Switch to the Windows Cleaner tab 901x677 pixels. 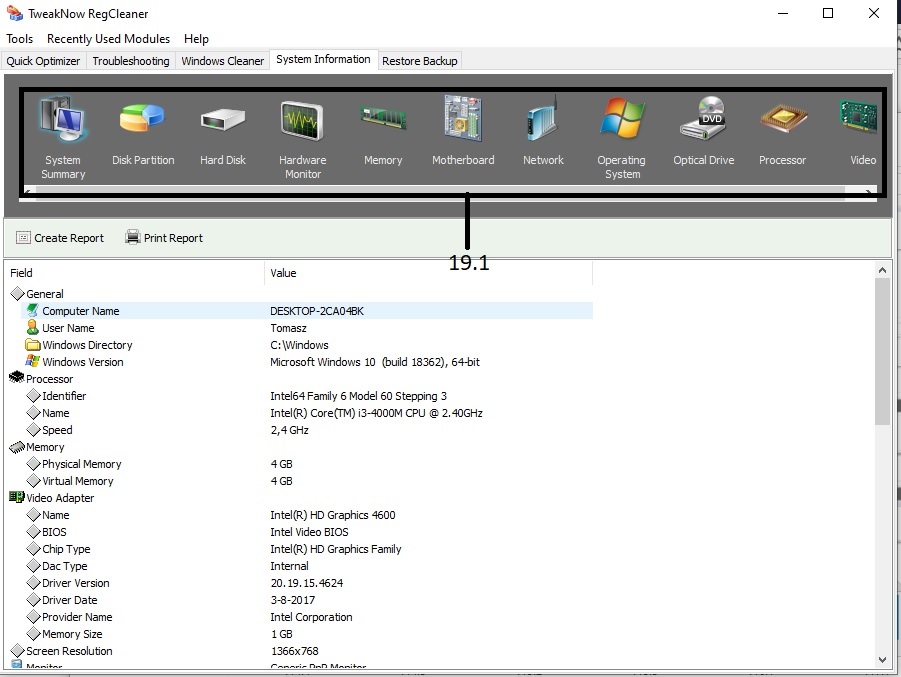pyautogui.click(x=223, y=61)
